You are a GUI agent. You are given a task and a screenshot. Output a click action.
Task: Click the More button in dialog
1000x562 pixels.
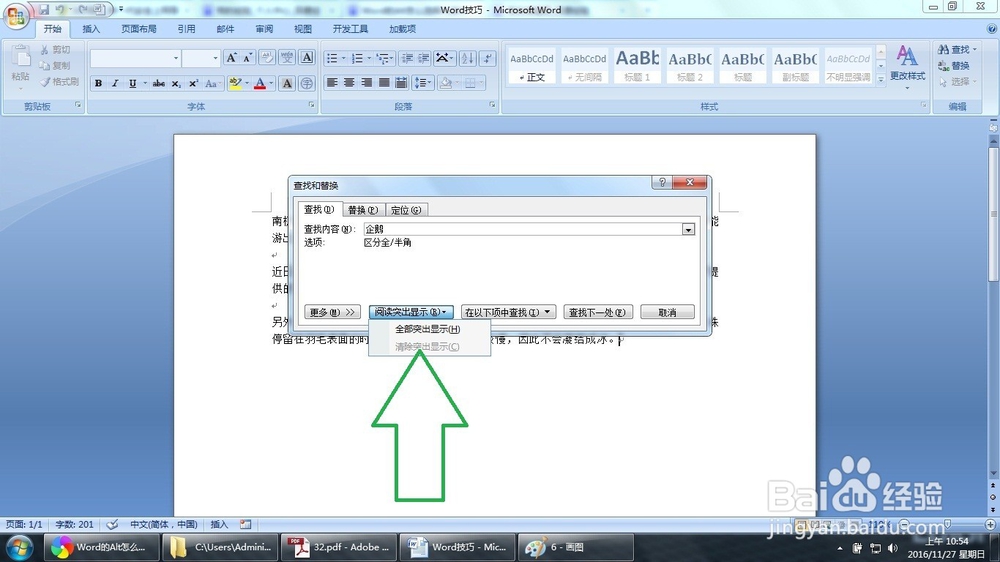tap(332, 312)
